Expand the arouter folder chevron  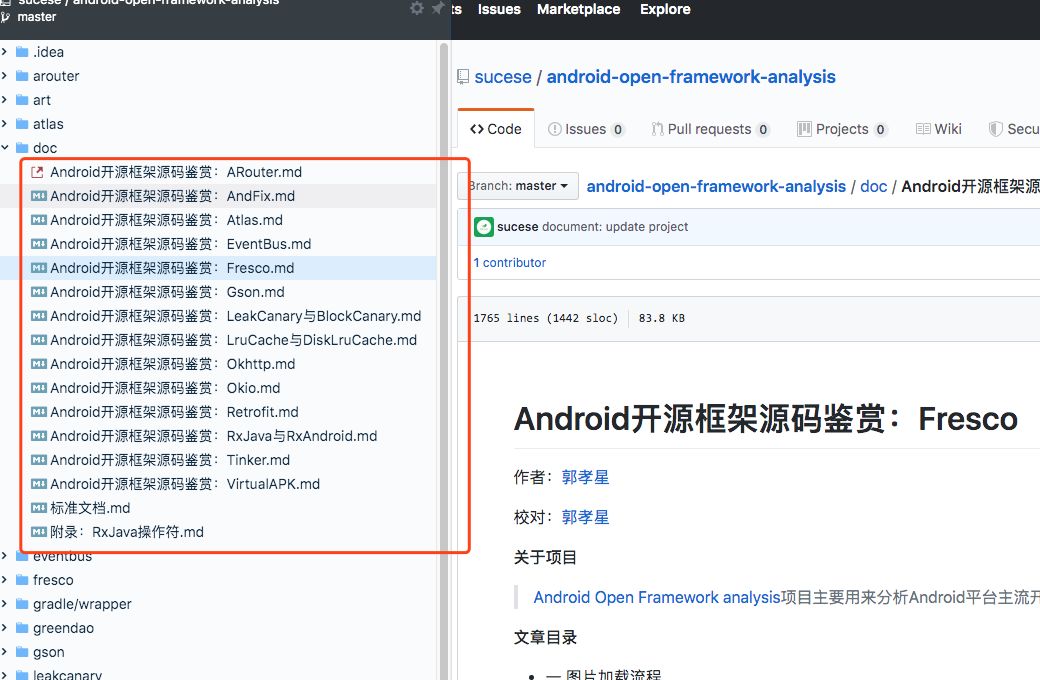pos(5,76)
